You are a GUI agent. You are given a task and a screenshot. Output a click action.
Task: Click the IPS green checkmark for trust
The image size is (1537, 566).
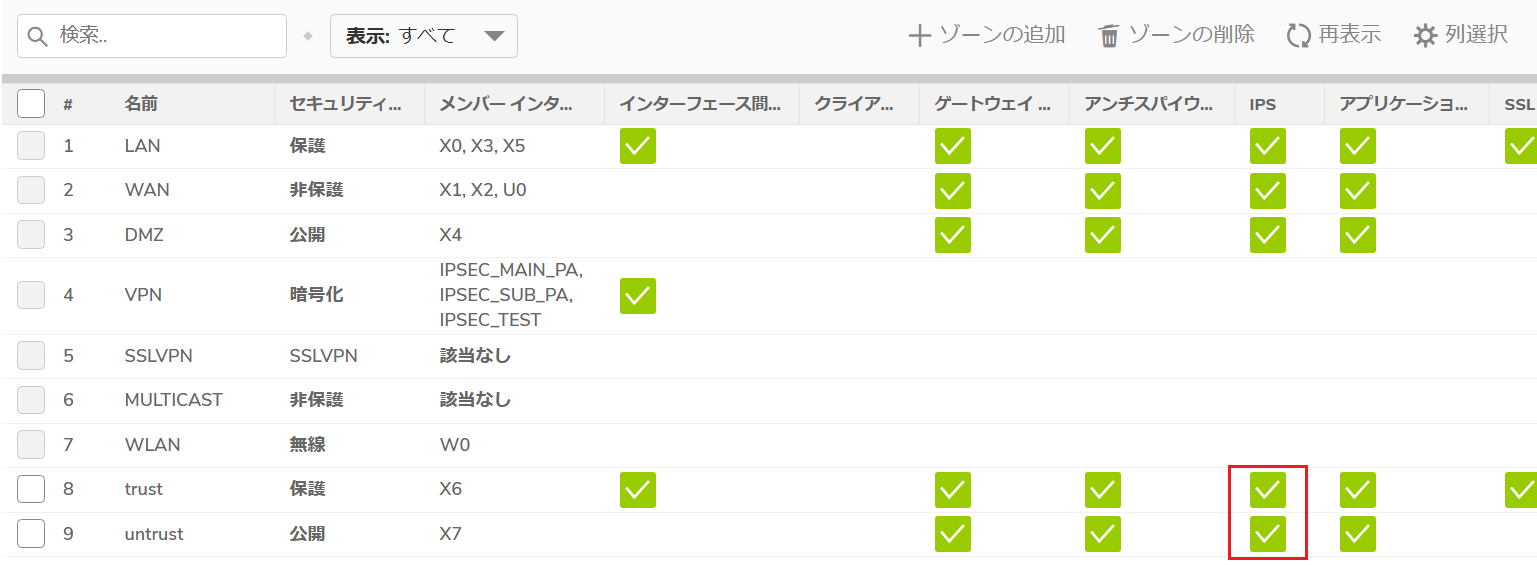point(1268,490)
